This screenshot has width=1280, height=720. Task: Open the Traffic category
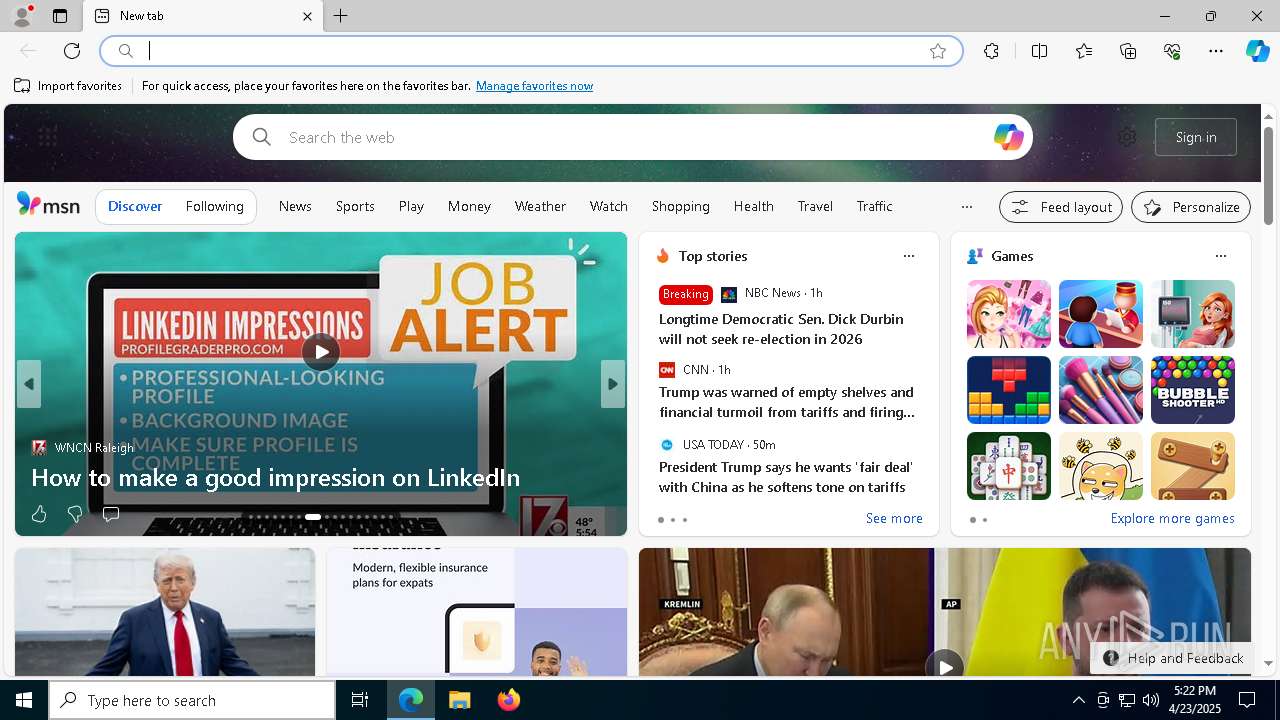(x=874, y=206)
